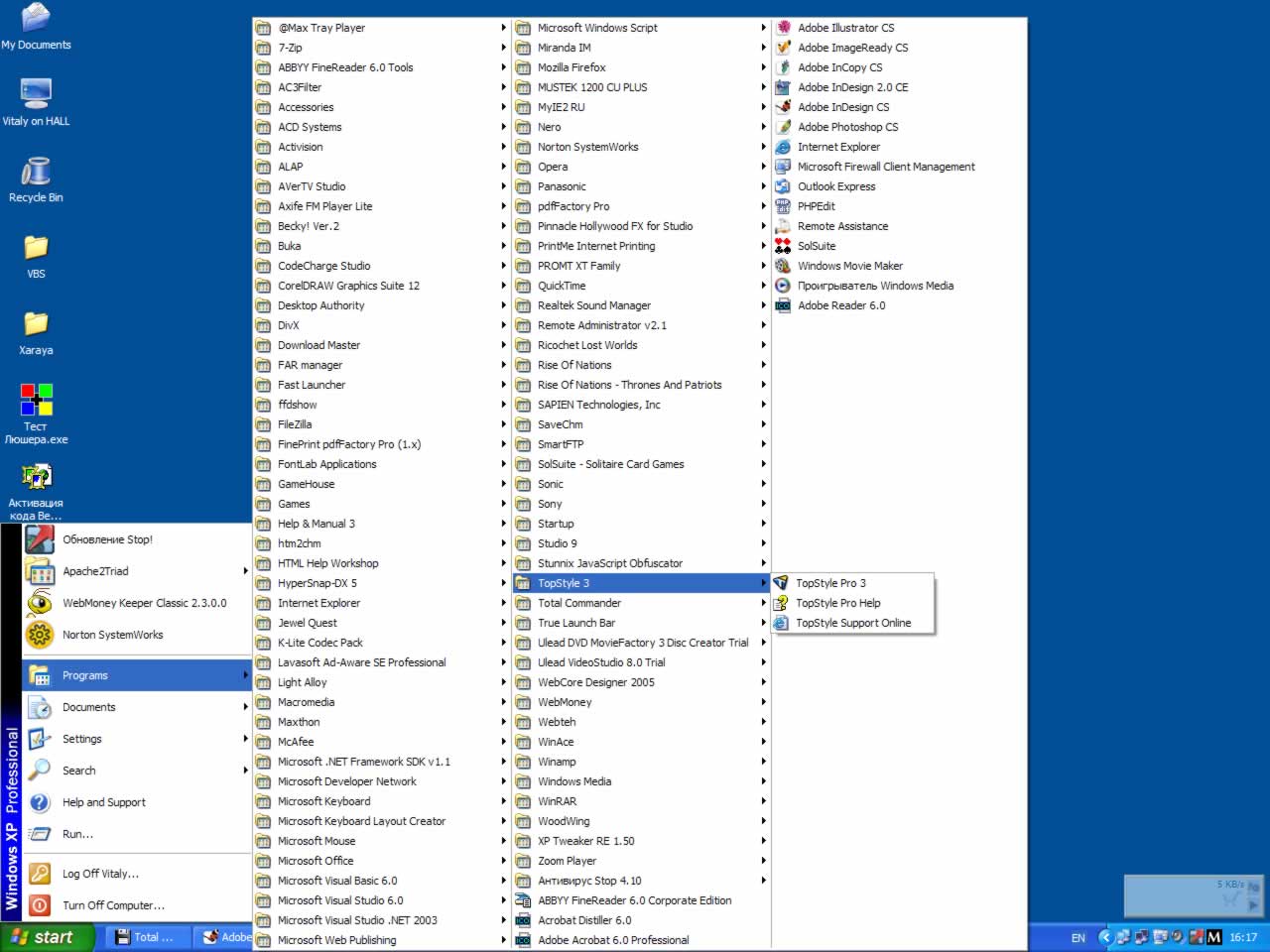Click the taskbar clock showing 16:17
Viewport: 1270px width, 952px height.
[x=1243, y=937]
